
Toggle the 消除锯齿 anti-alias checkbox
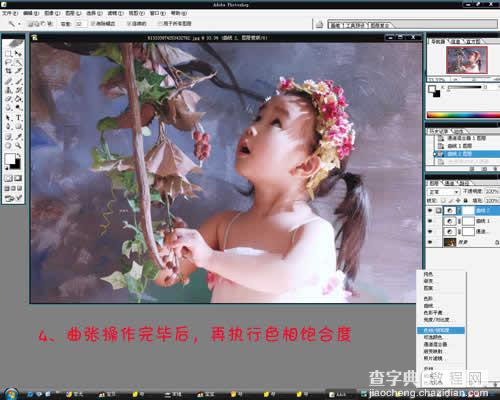93,24
